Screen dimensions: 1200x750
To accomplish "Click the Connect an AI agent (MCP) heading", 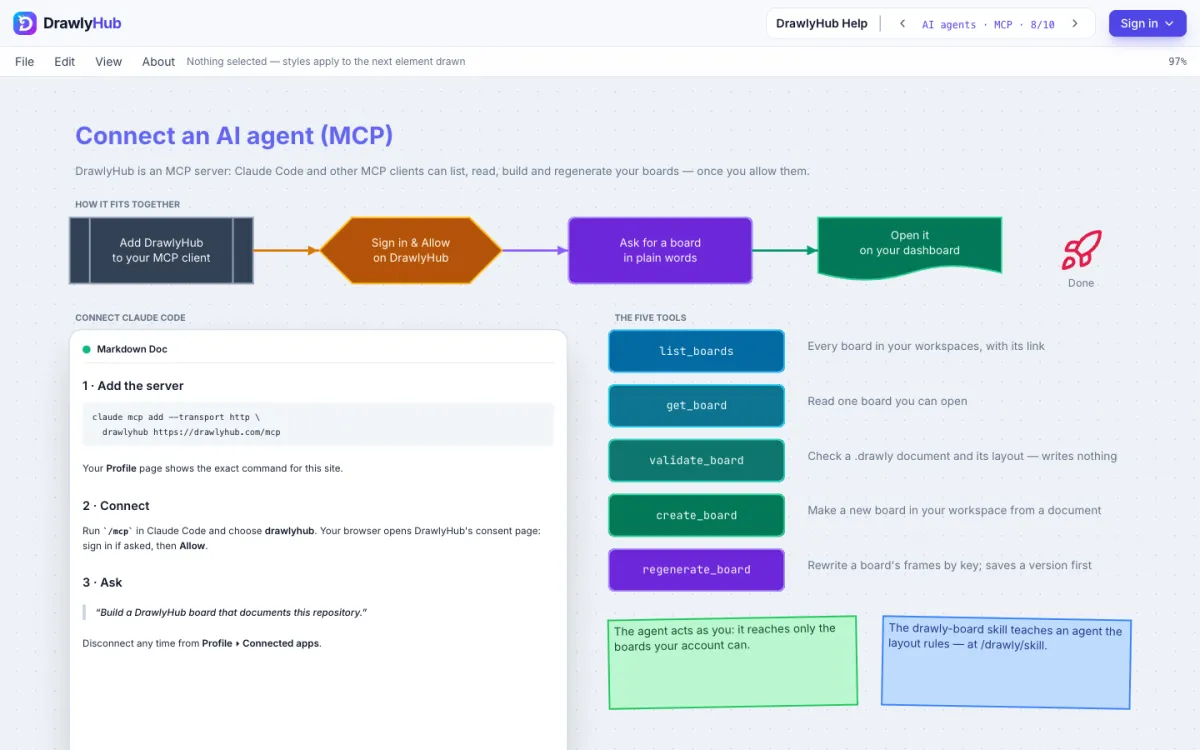I will [x=234, y=136].
